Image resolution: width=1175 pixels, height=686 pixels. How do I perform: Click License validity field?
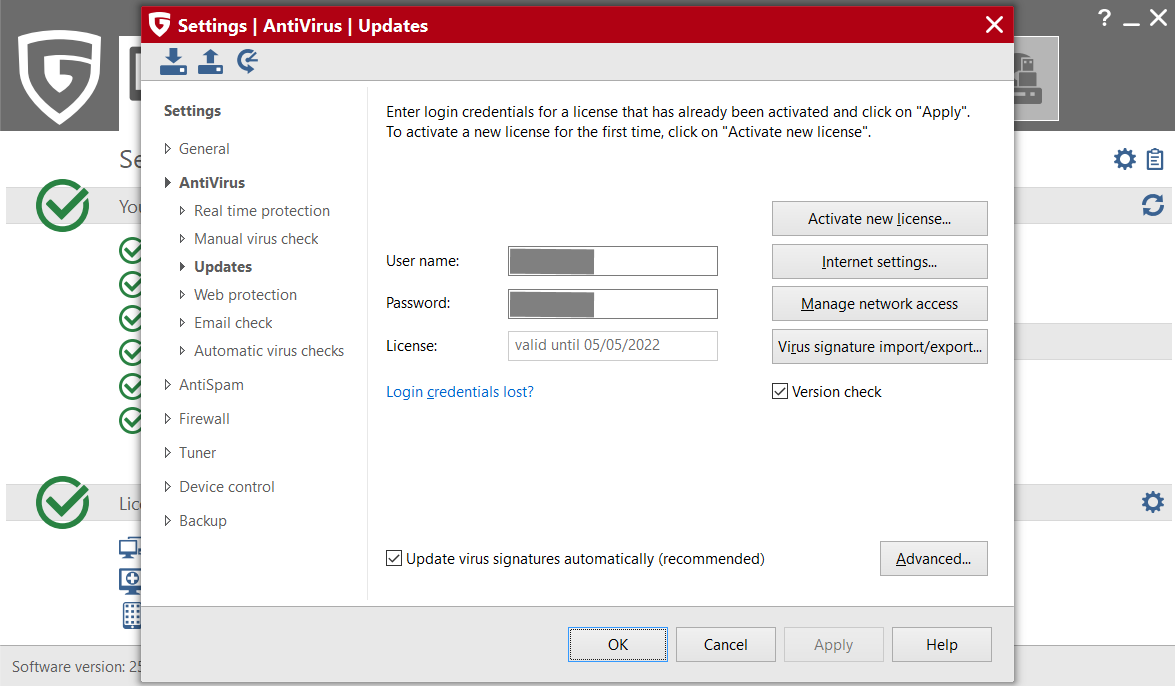(613, 346)
